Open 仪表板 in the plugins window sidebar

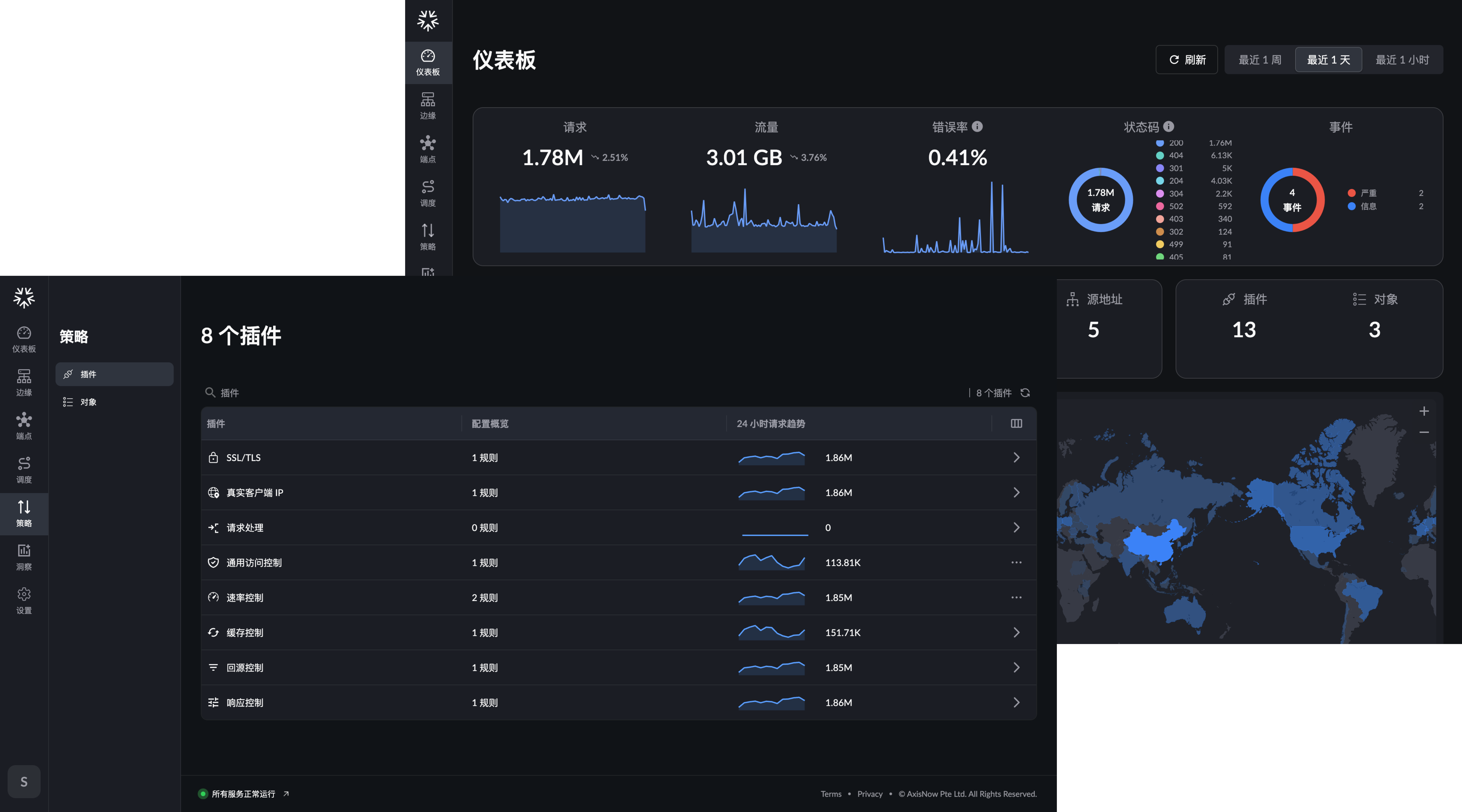click(24, 339)
